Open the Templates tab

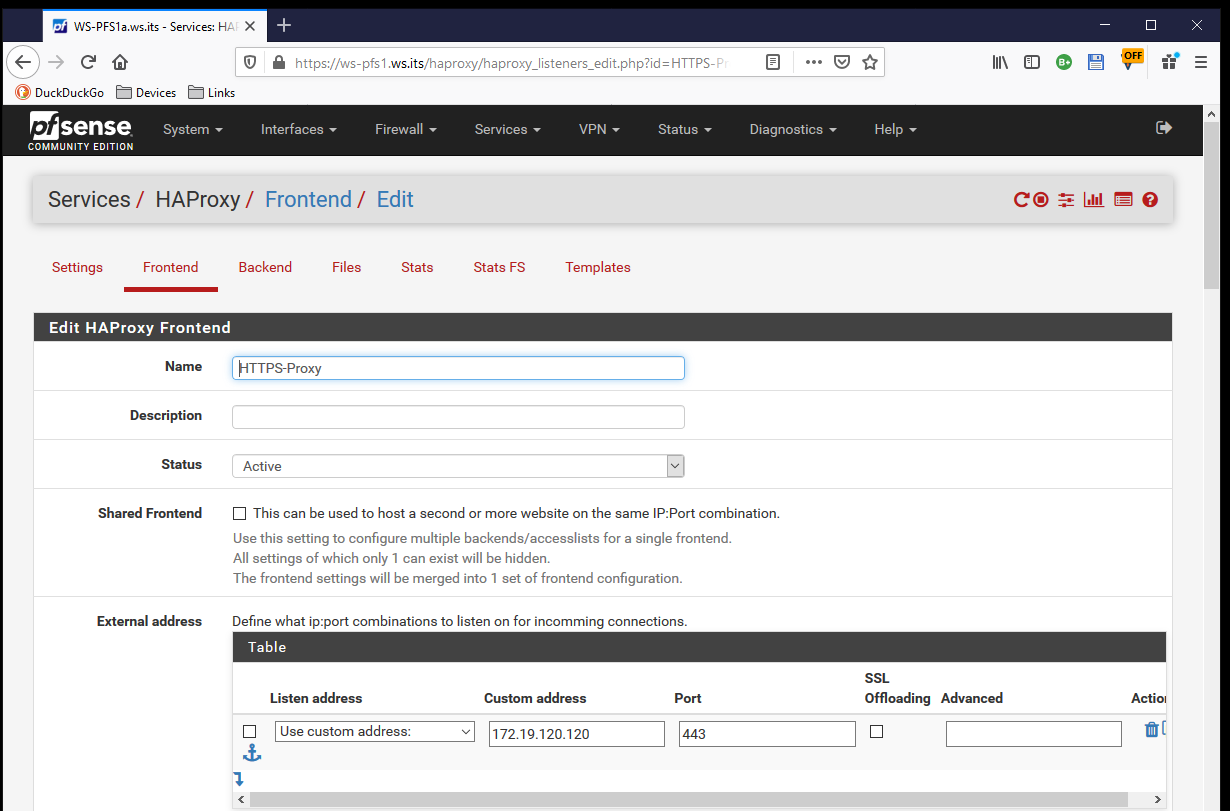point(598,267)
